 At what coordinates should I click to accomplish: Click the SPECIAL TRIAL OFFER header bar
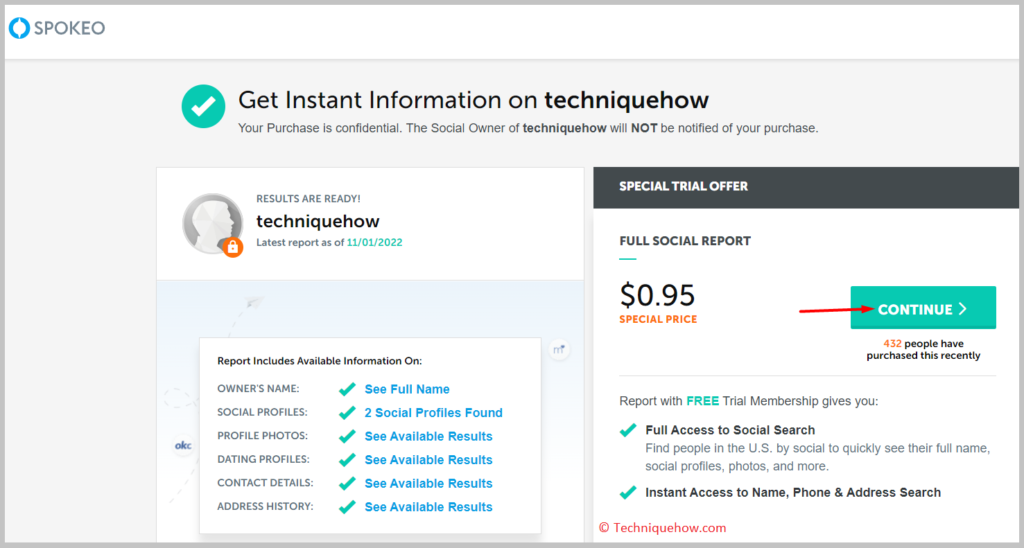(x=806, y=187)
